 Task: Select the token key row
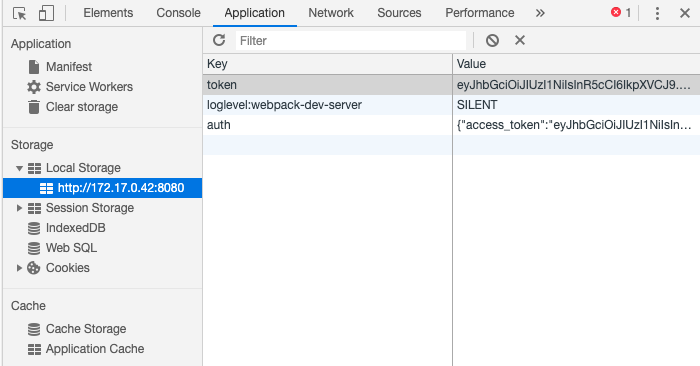[x=327, y=85]
